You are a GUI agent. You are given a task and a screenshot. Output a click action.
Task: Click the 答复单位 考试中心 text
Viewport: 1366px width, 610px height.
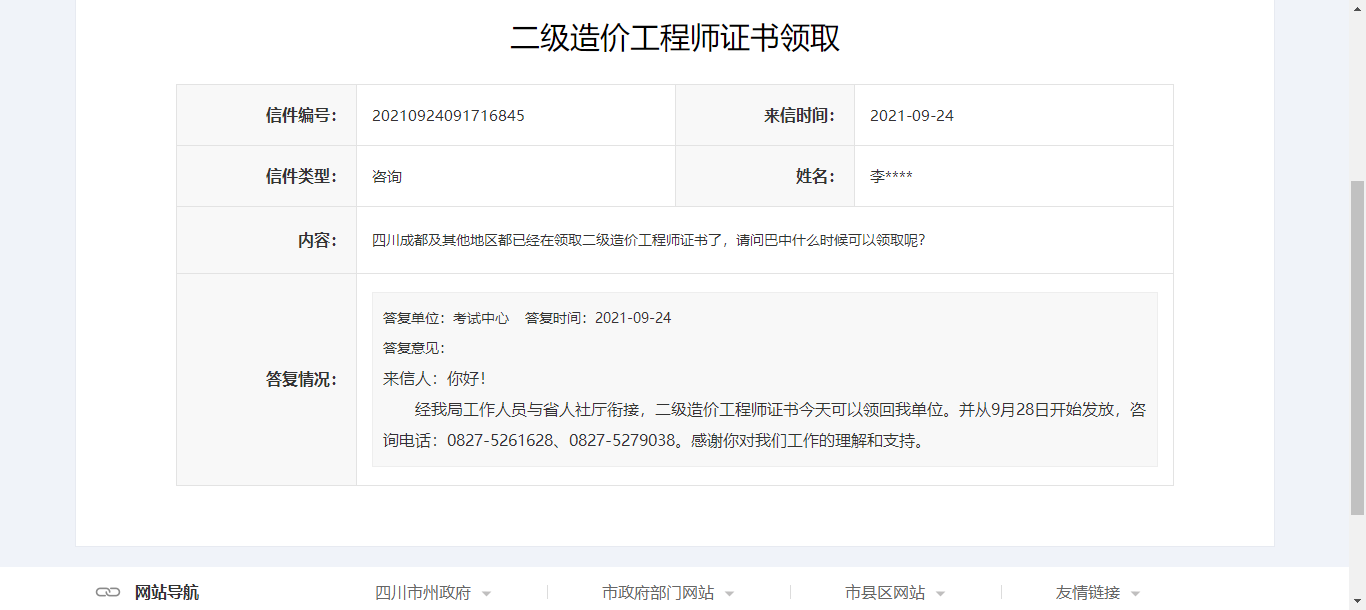pyautogui.click(x=446, y=318)
